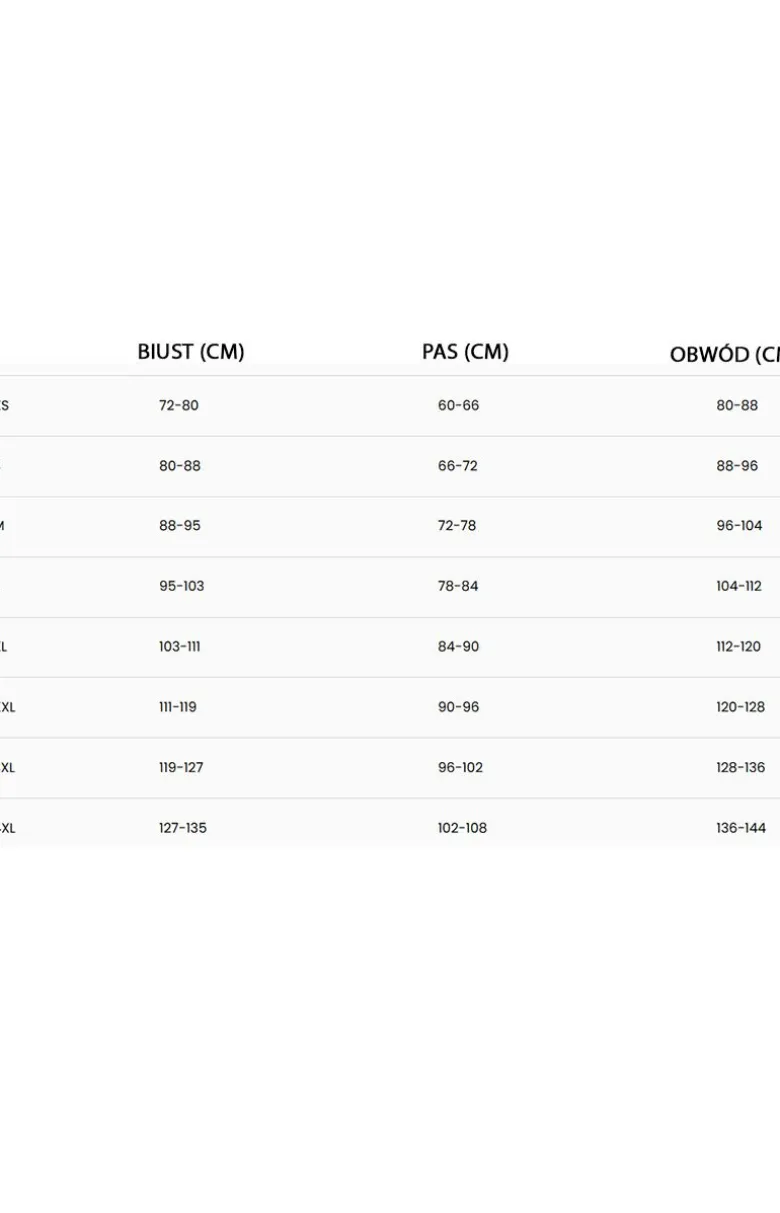
Task: Select hip measurement 96-104
Action: [739, 525]
